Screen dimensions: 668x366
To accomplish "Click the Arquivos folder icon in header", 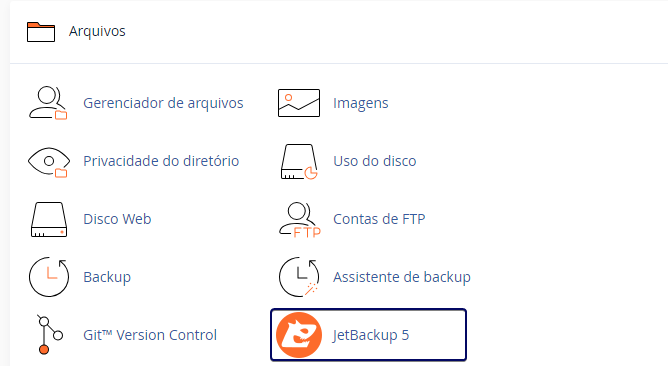I will pyautogui.click(x=41, y=32).
